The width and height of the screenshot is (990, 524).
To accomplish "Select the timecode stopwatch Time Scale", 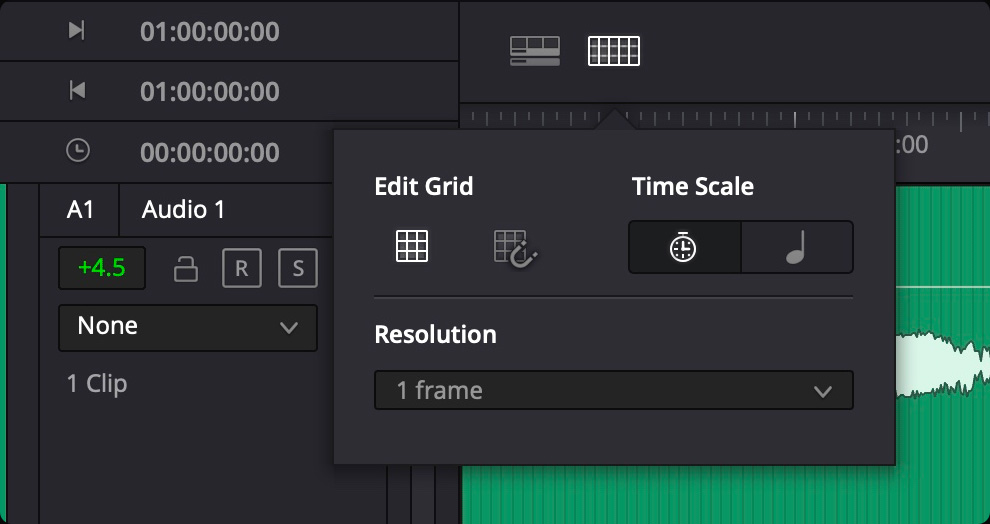I will 684,247.
